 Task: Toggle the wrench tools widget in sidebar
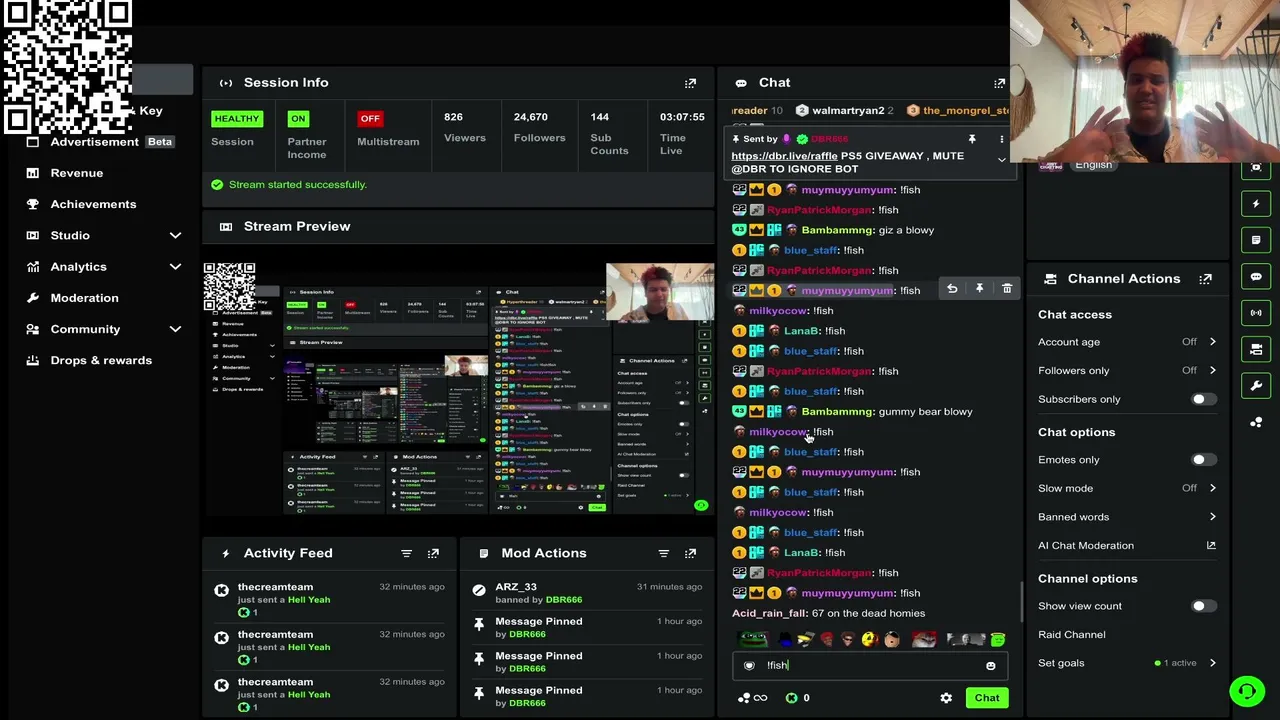click(1256, 385)
